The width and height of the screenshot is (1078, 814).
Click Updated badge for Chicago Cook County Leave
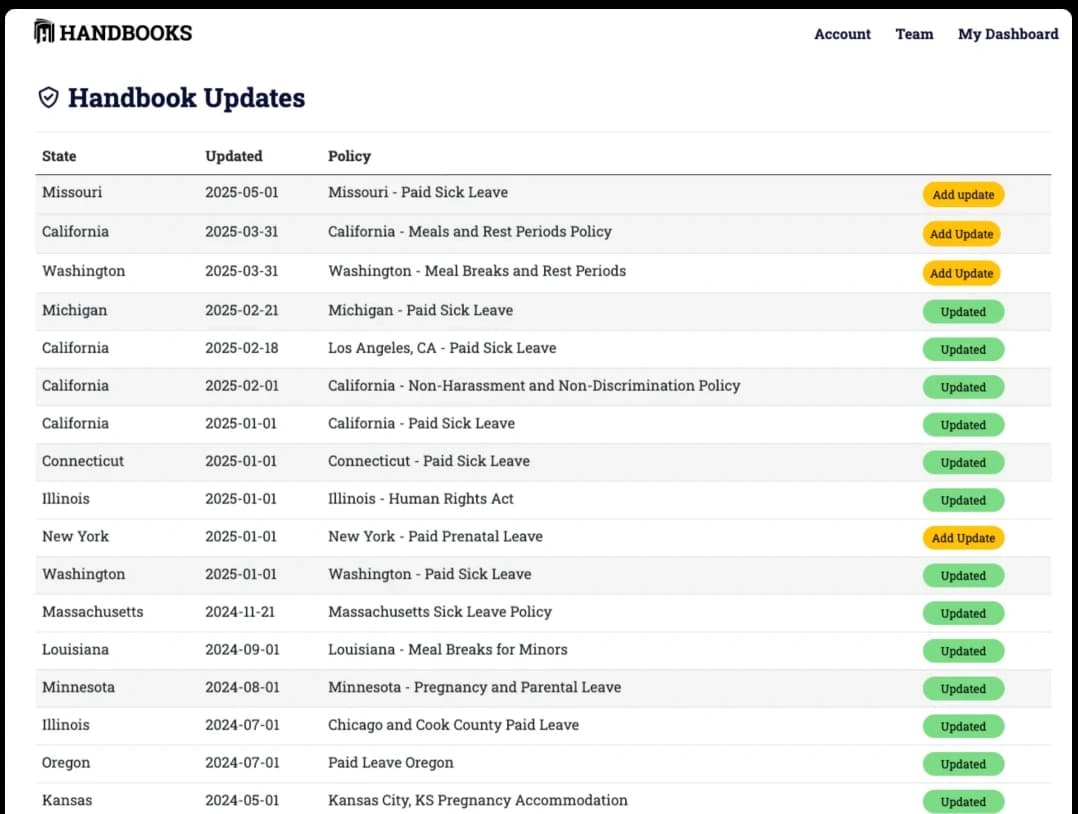pos(963,727)
